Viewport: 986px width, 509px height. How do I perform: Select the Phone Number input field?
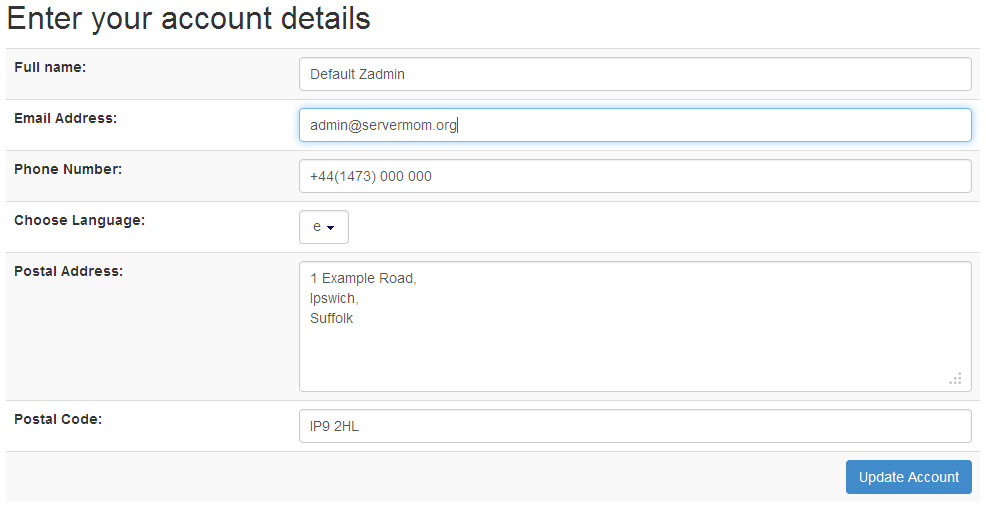tap(634, 176)
